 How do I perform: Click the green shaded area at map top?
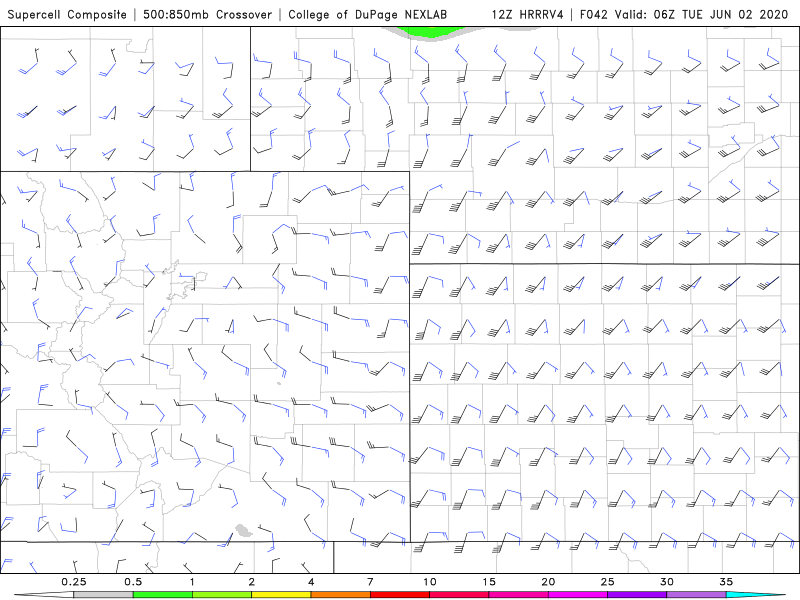coord(432,32)
